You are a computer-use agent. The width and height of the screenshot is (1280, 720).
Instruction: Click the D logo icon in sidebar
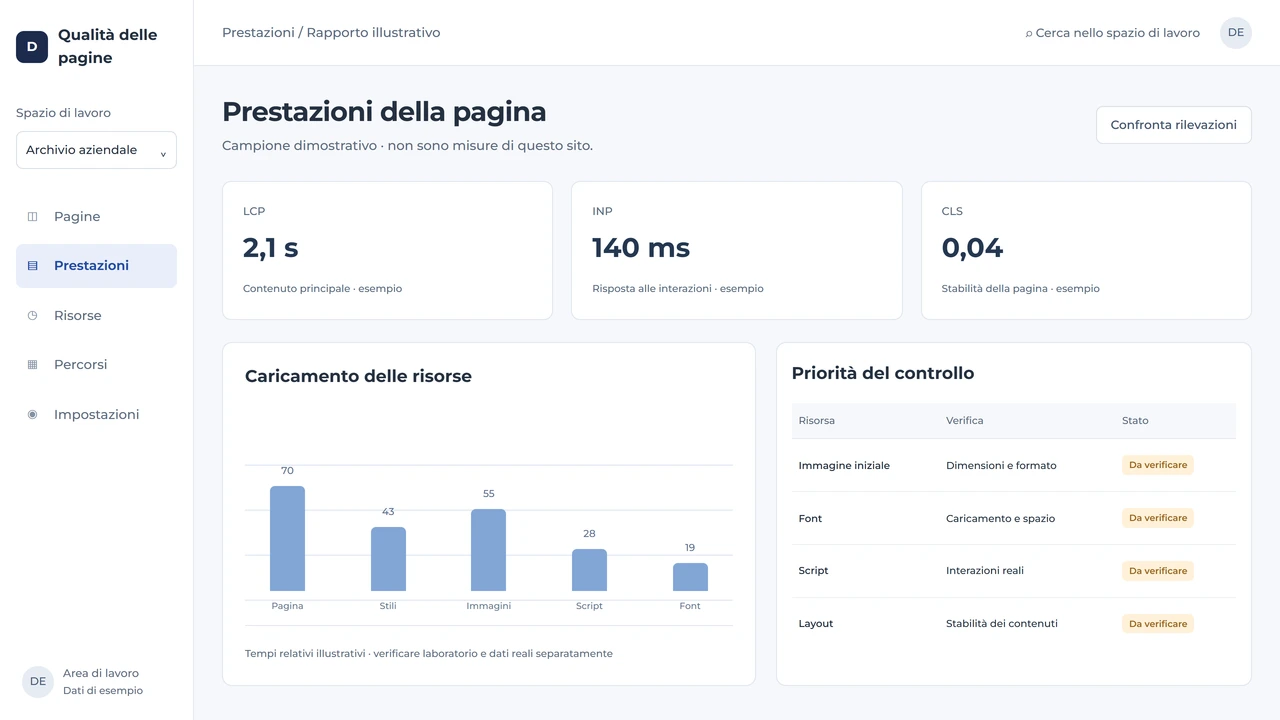click(x=32, y=47)
